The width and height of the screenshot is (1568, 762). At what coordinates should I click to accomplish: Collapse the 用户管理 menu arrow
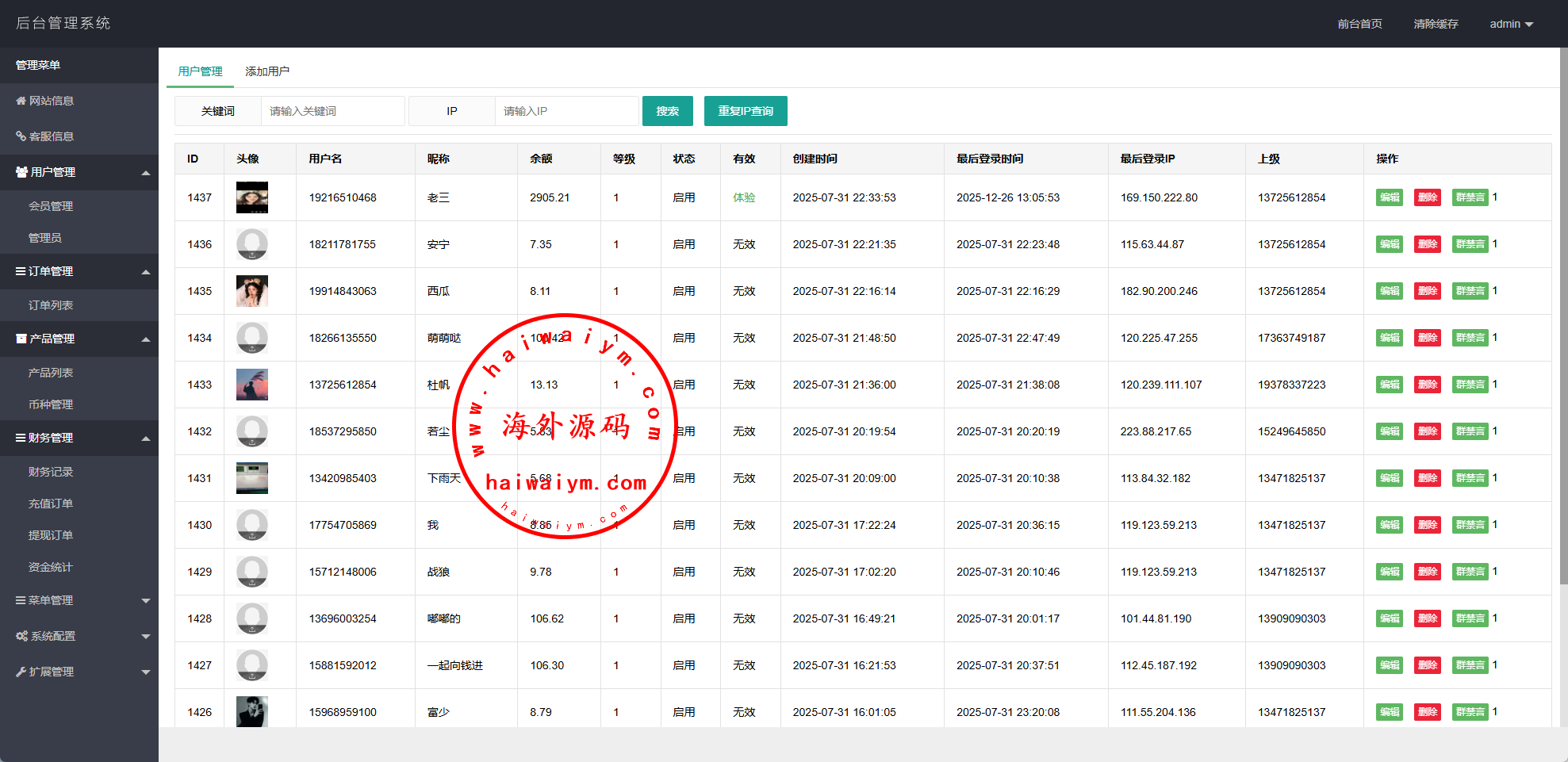(x=146, y=173)
